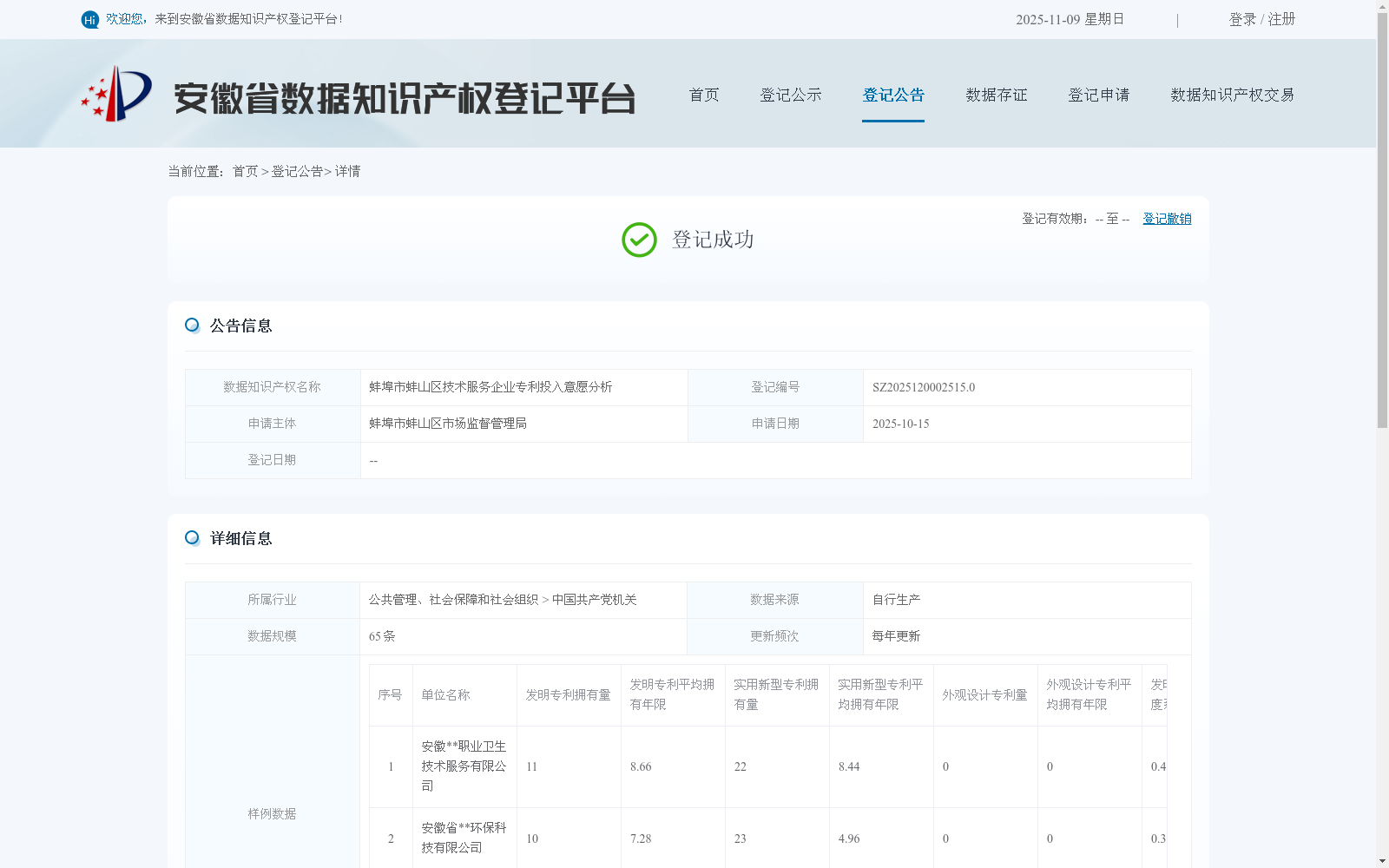The height and width of the screenshot is (868, 1389).
Task: Click 首页 in the breadcrumb
Action: coord(245,172)
